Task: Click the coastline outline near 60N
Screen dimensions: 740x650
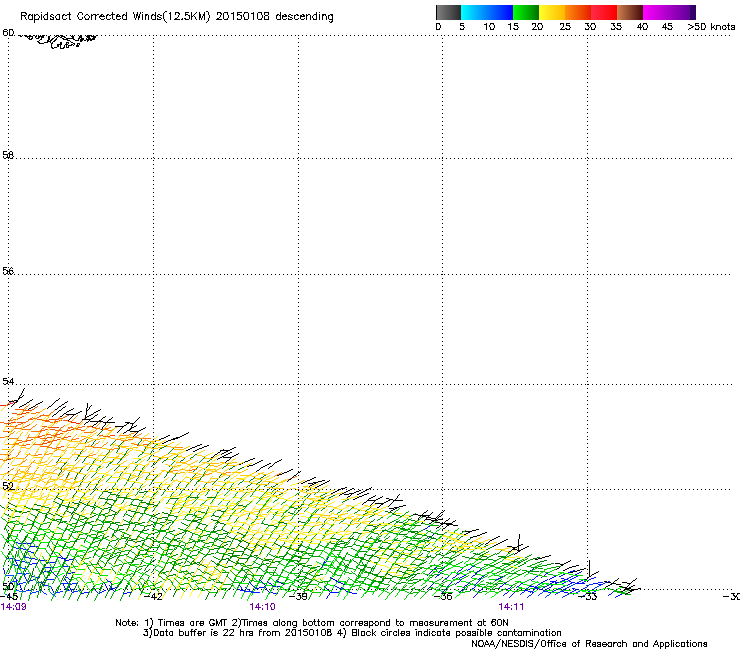Action: tap(59, 41)
